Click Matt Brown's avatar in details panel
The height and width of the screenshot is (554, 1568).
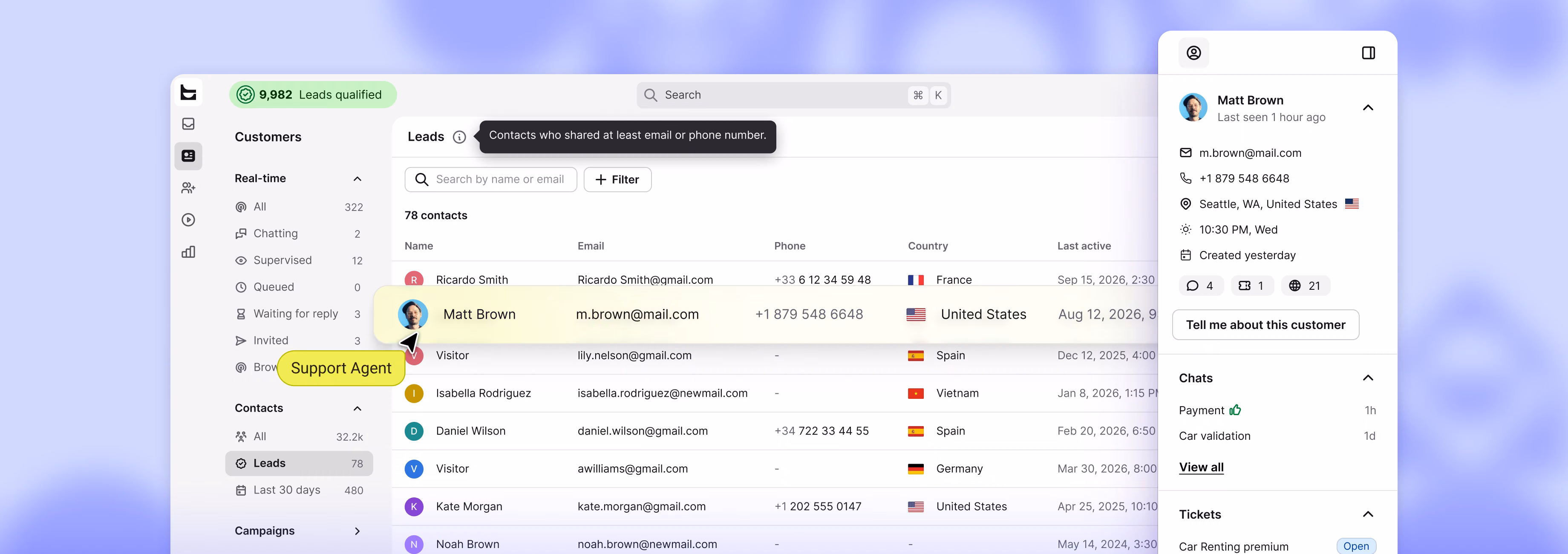(x=1193, y=108)
